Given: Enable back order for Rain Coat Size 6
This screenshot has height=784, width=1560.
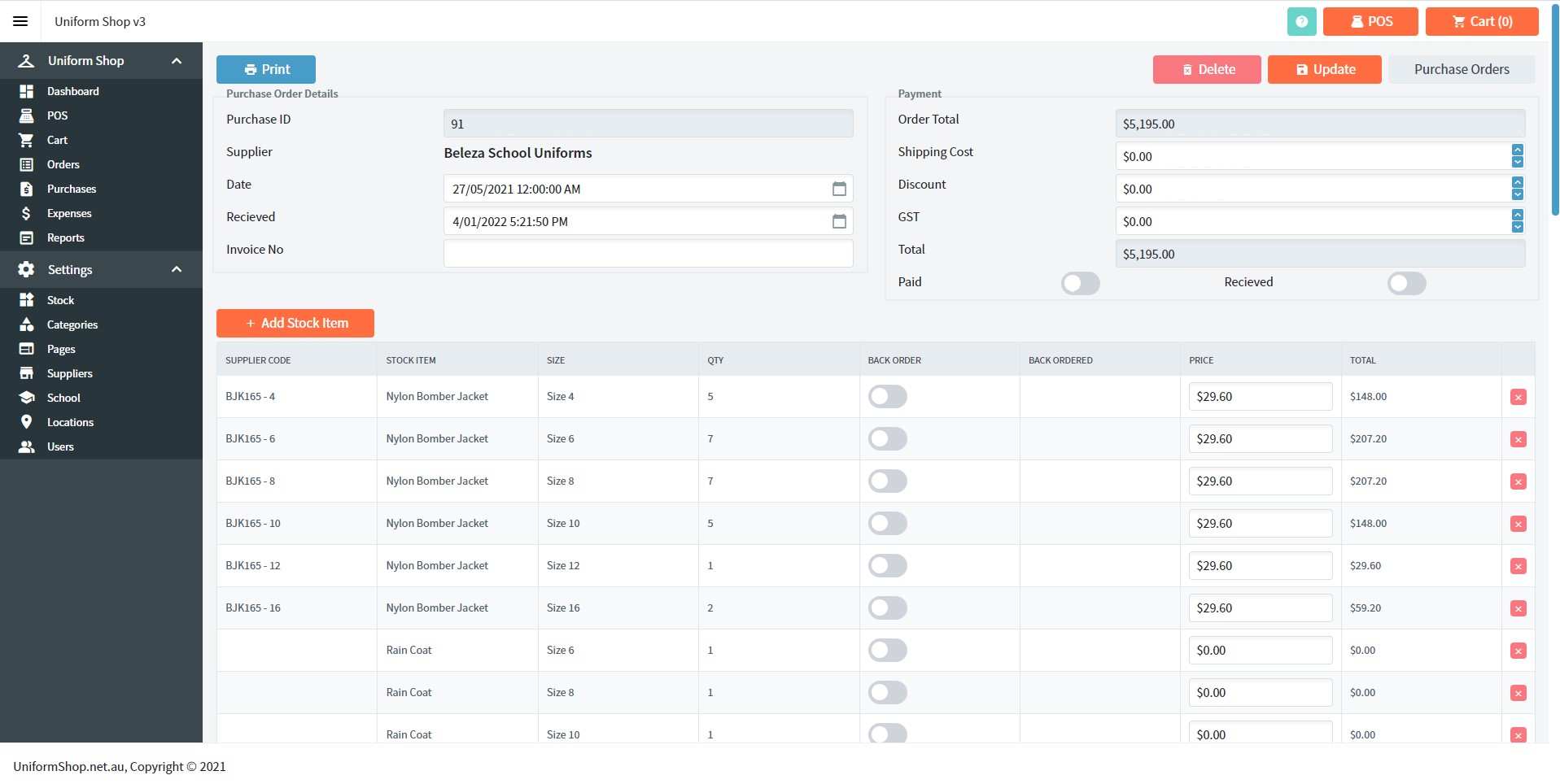Looking at the screenshot, I should [888, 651].
